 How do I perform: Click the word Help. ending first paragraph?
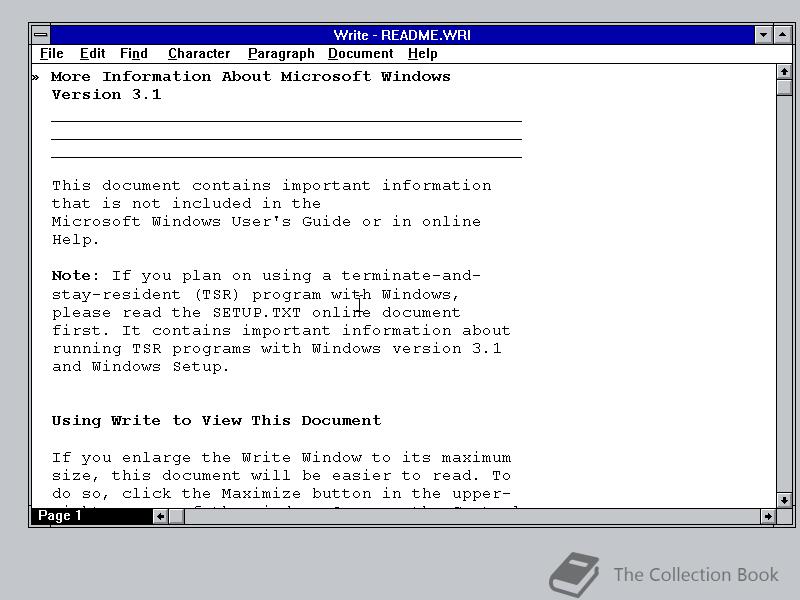(x=76, y=240)
